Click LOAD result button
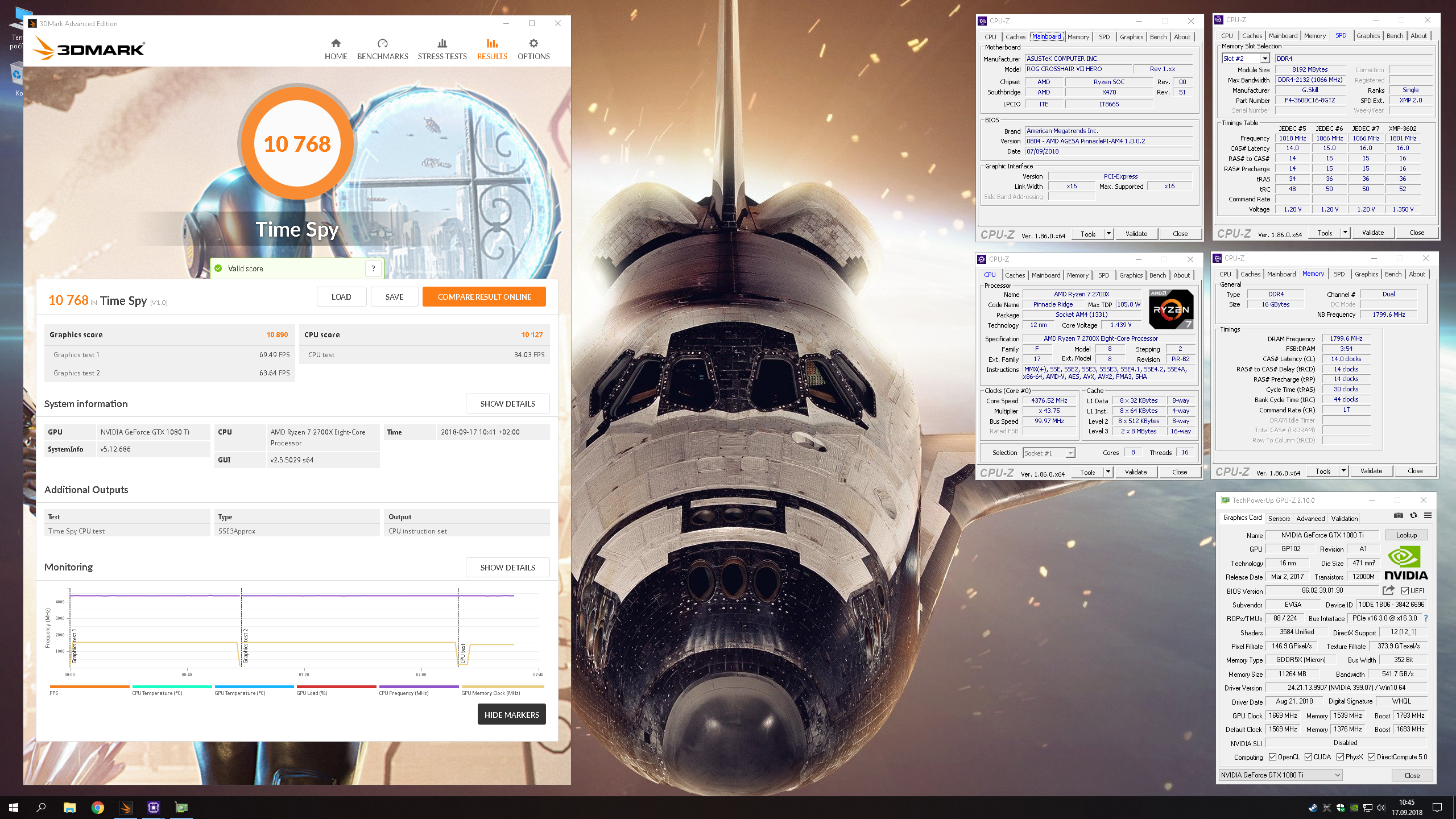This screenshot has width=1456, height=819. pyautogui.click(x=341, y=297)
